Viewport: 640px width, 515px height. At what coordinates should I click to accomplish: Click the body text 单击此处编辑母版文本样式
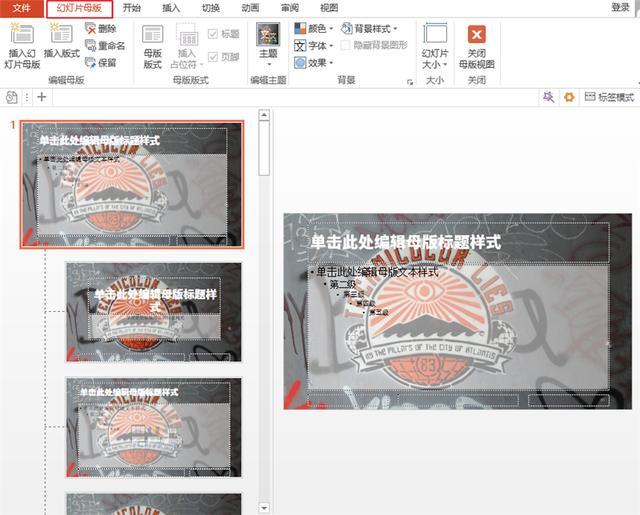coord(377,272)
